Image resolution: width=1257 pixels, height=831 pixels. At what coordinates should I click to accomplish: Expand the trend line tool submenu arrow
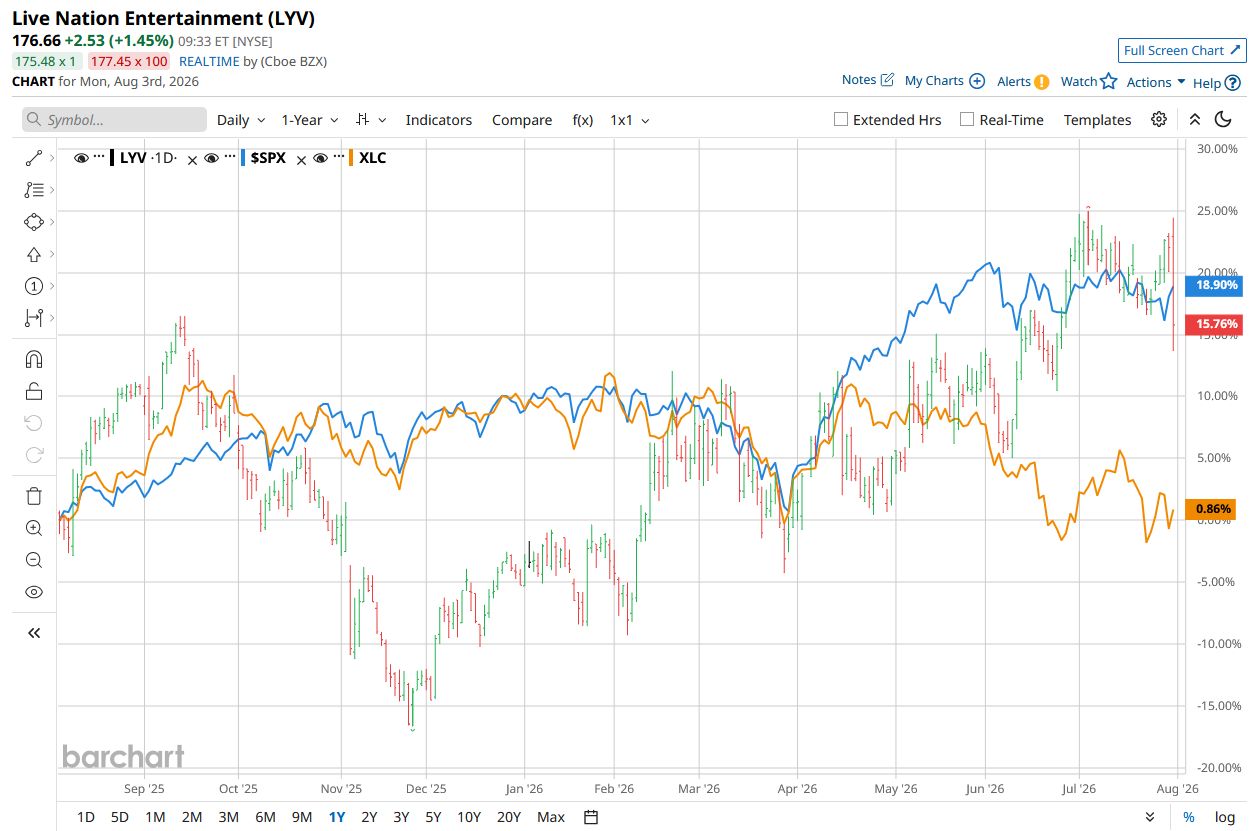point(52,158)
